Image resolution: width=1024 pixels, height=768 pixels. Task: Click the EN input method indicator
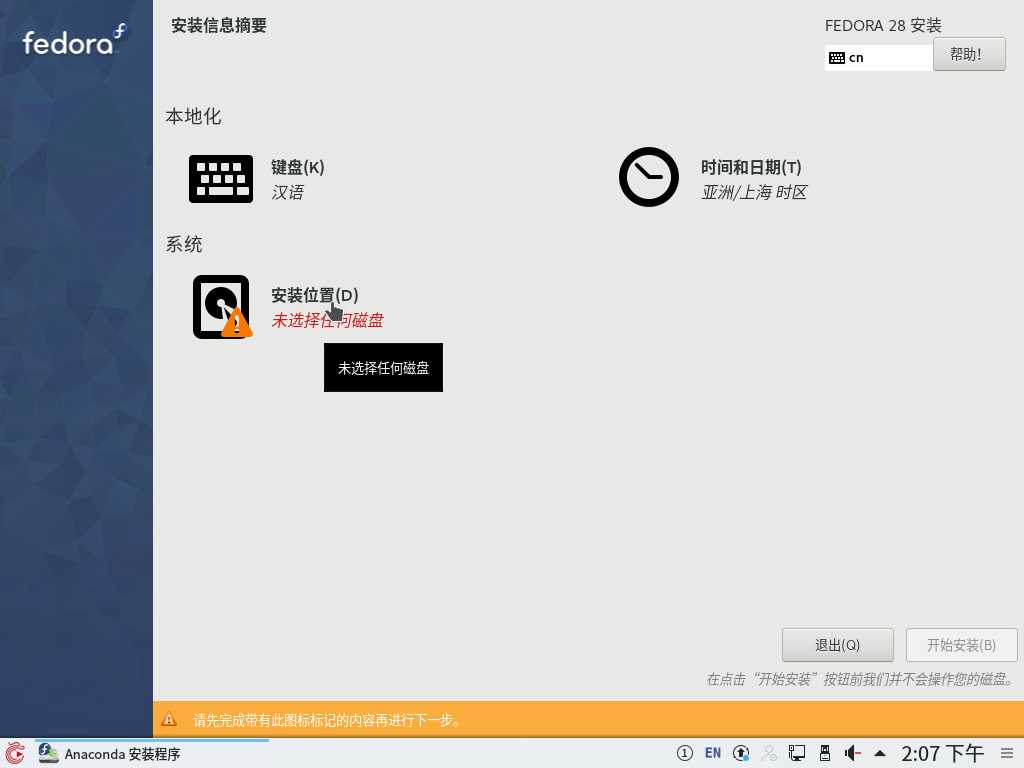(713, 753)
